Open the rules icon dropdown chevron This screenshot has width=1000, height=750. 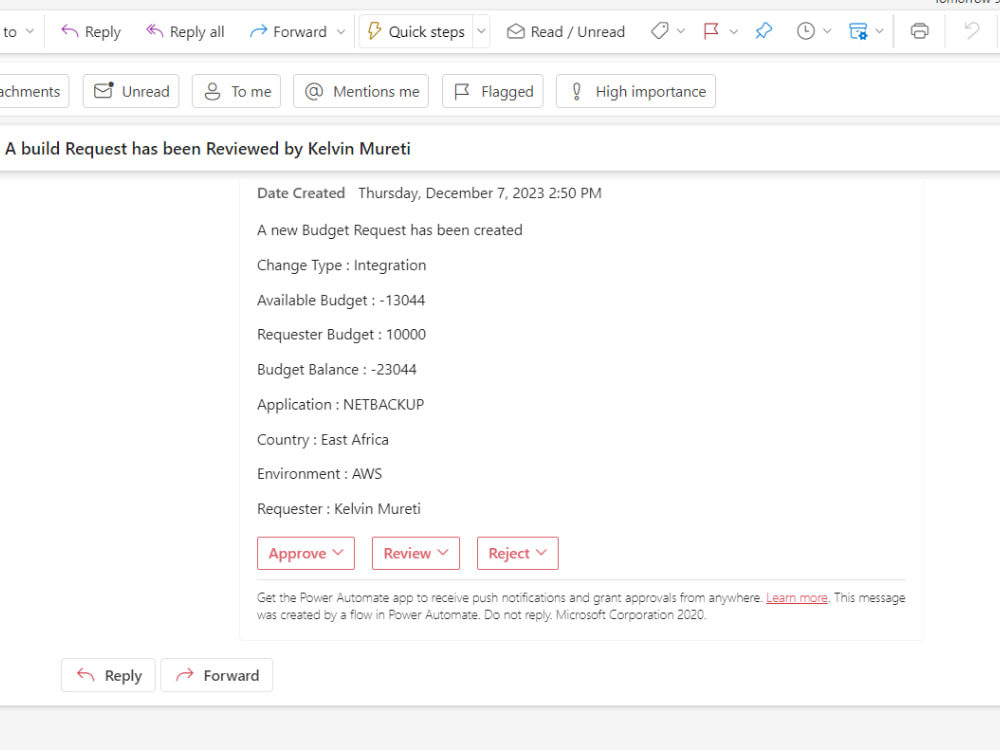click(x=879, y=31)
